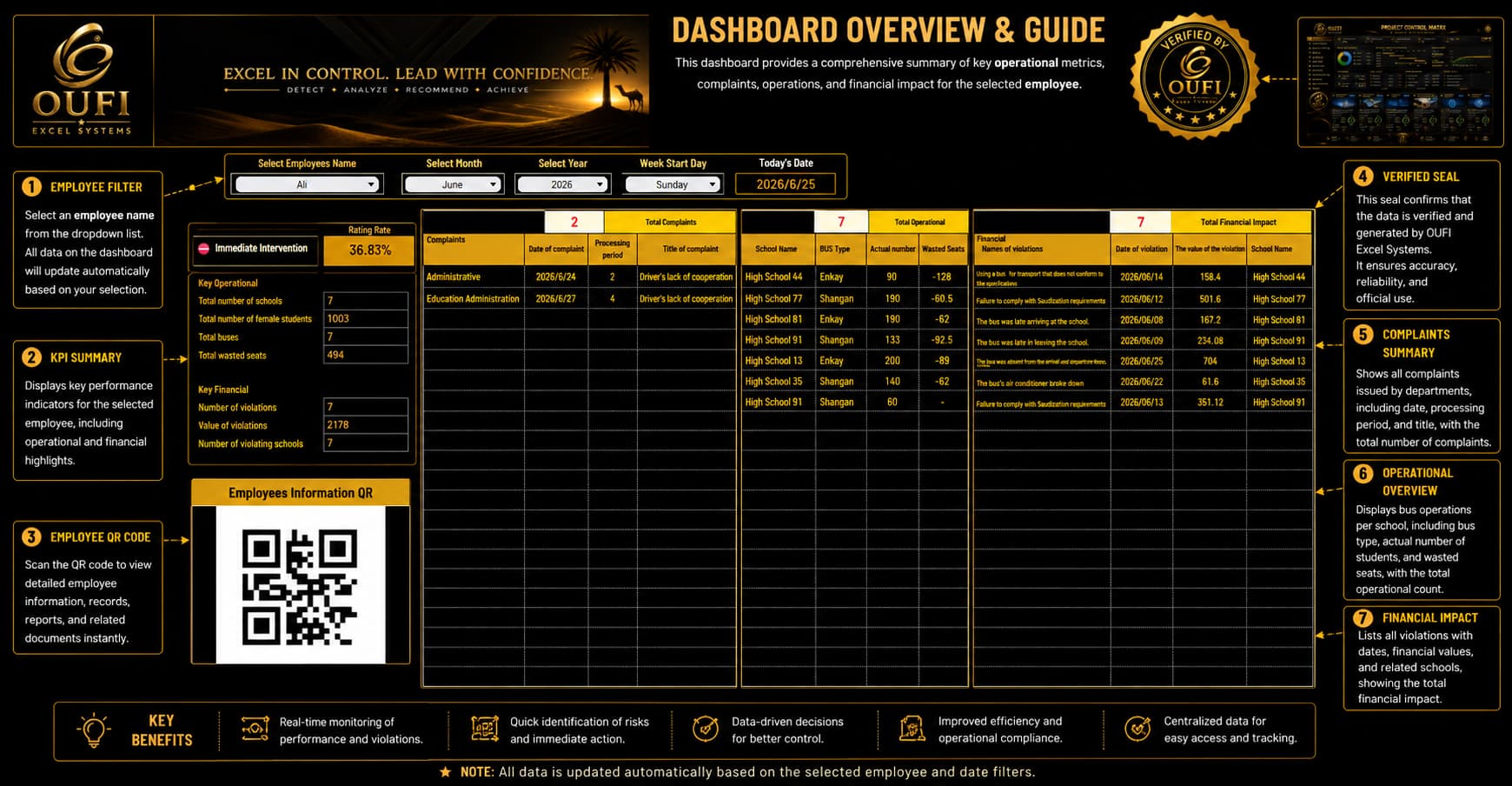Select the Rating Rate value 36.83%
The height and width of the screenshot is (786, 1512).
point(370,250)
